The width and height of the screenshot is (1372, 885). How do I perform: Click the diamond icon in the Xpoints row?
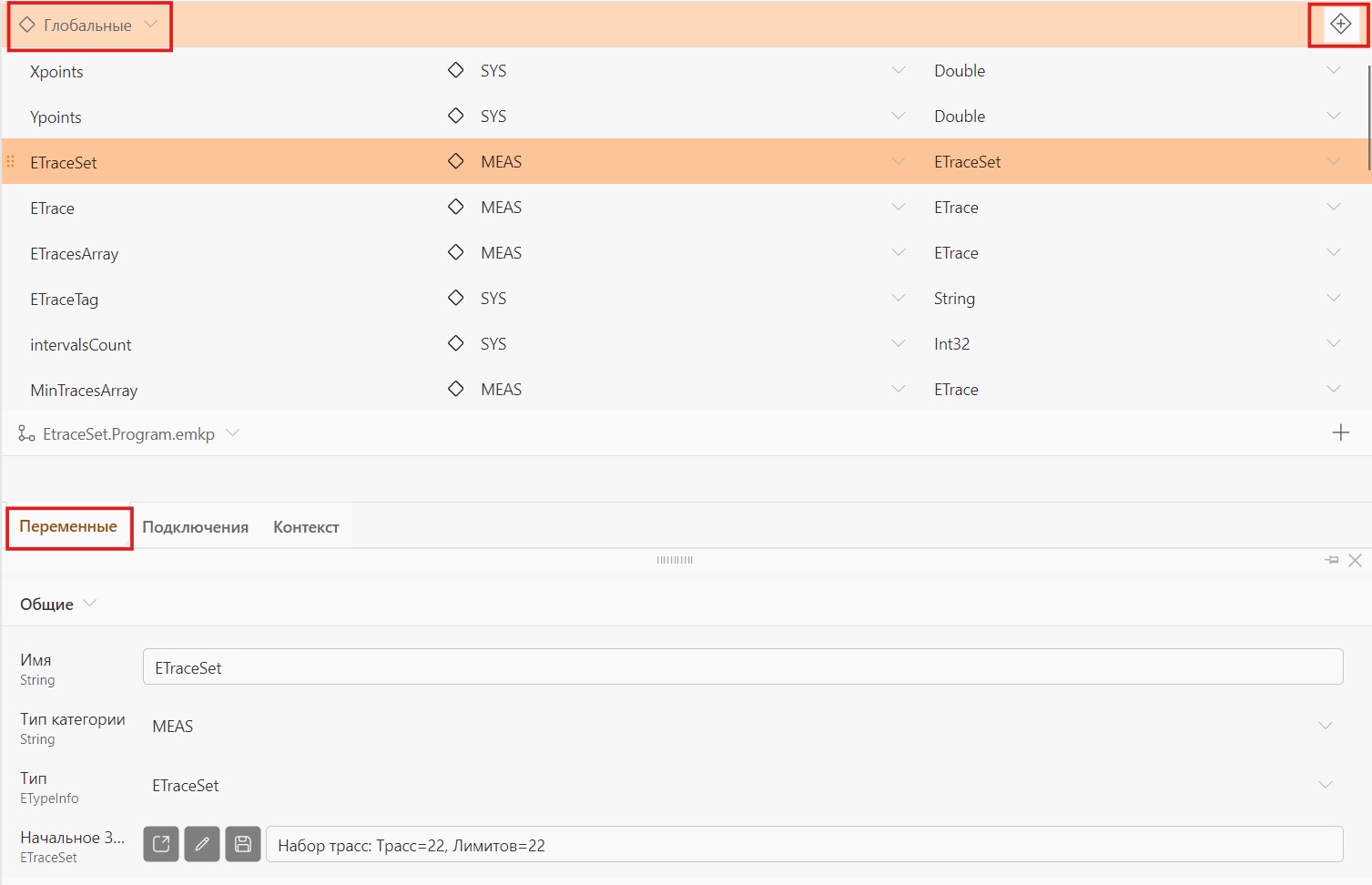(x=456, y=70)
